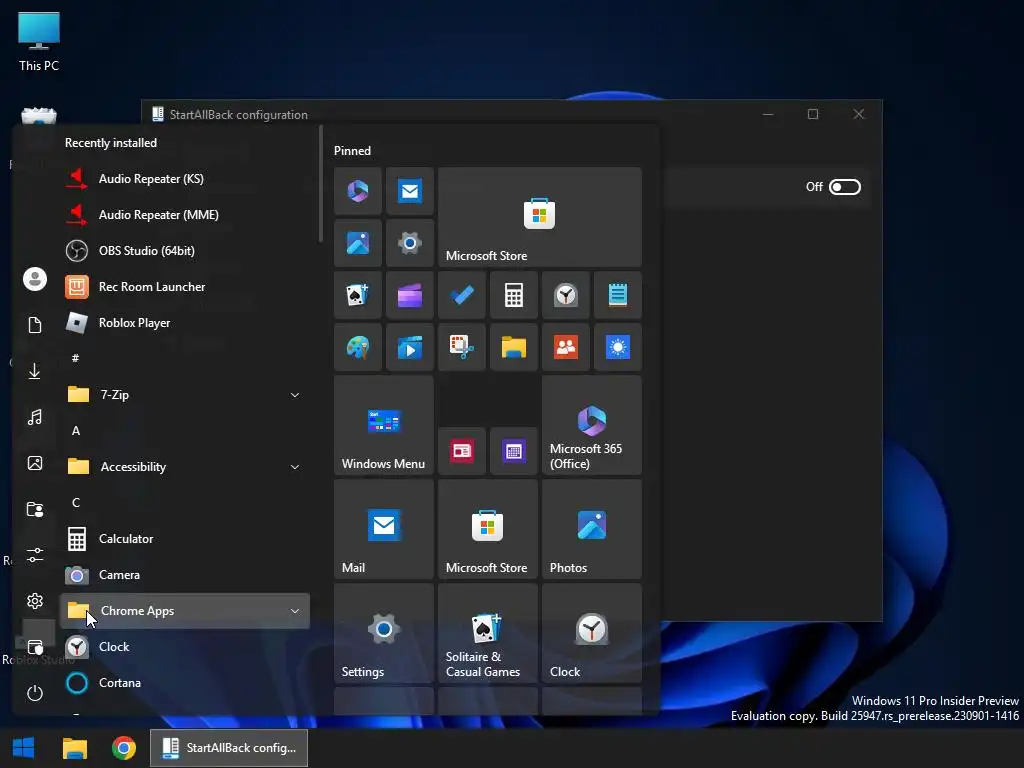Open the Notepad pinned tile
Image resolution: width=1024 pixels, height=768 pixels.
click(x=618, y=295)
